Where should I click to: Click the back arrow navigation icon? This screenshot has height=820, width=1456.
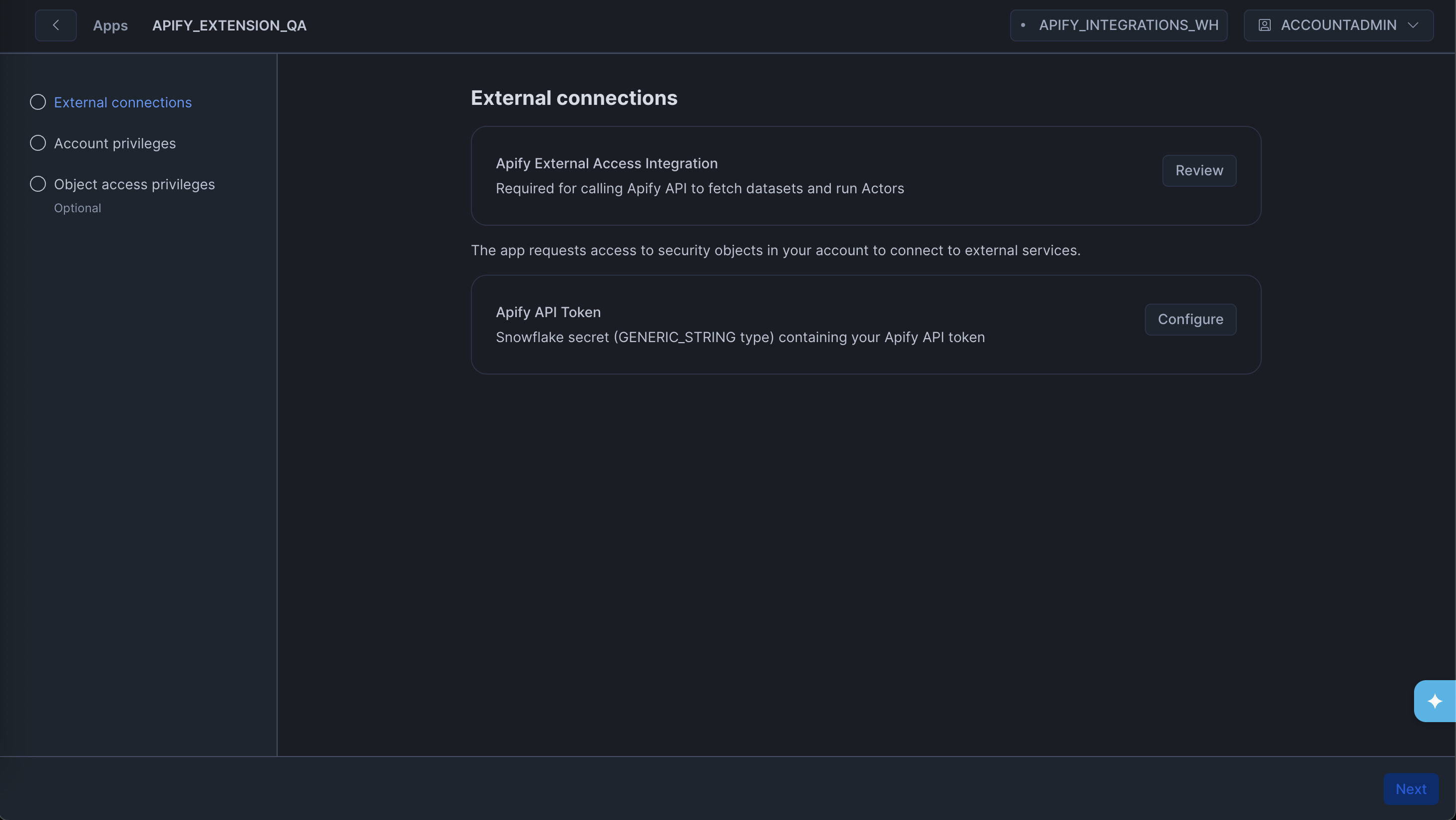point(55,25)
